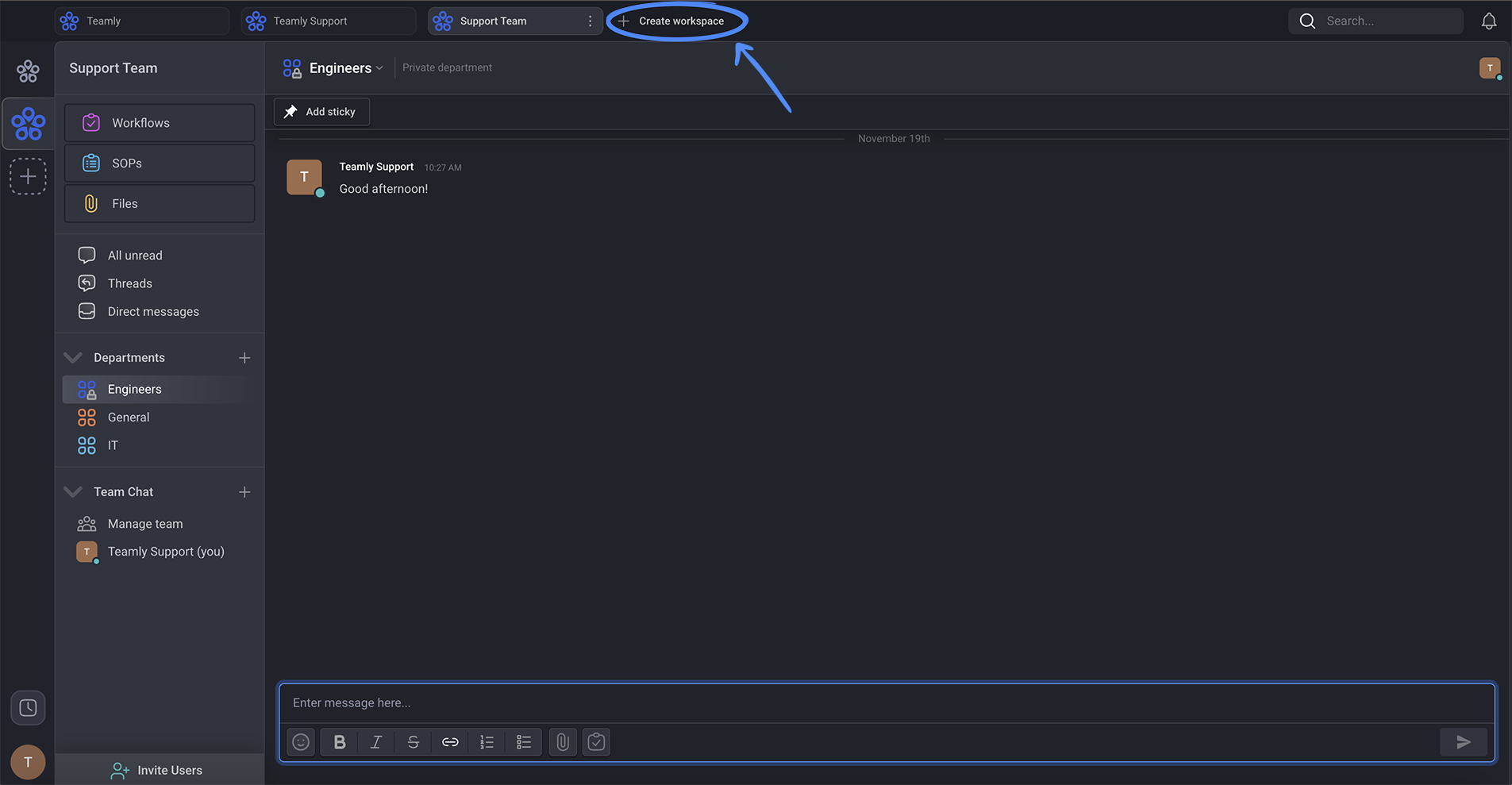
Task: Open notifications bell
Action: click(1489, 21)
